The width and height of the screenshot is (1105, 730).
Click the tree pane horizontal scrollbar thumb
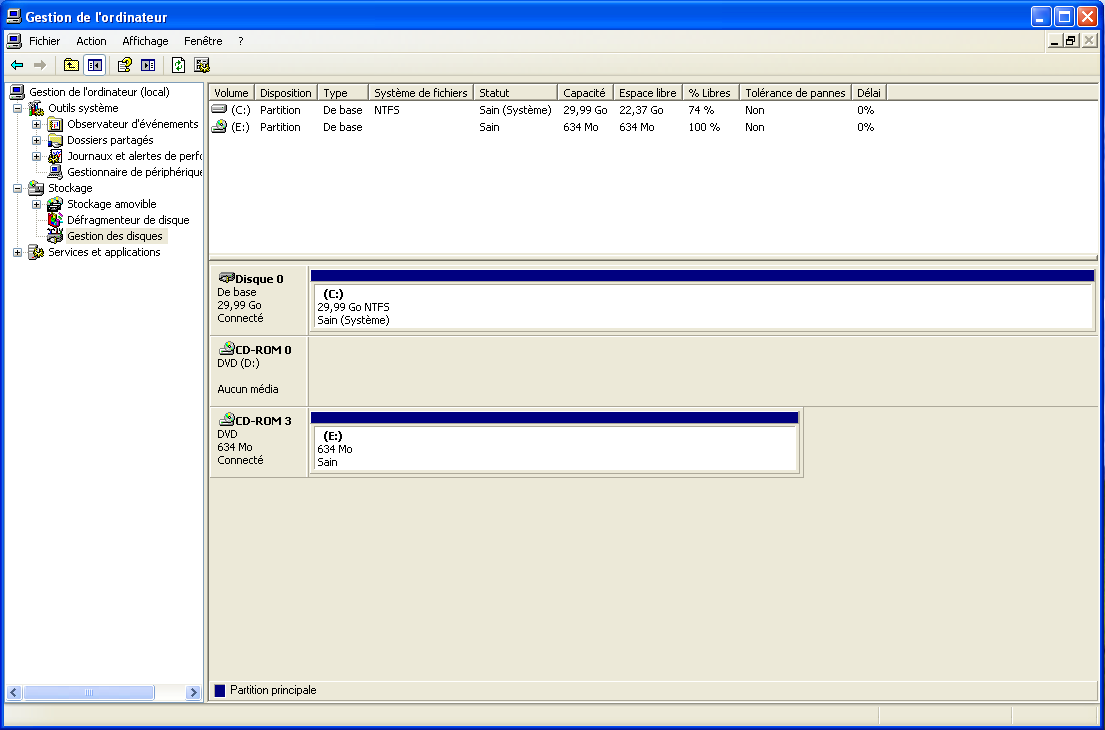[x=88, y=693]
